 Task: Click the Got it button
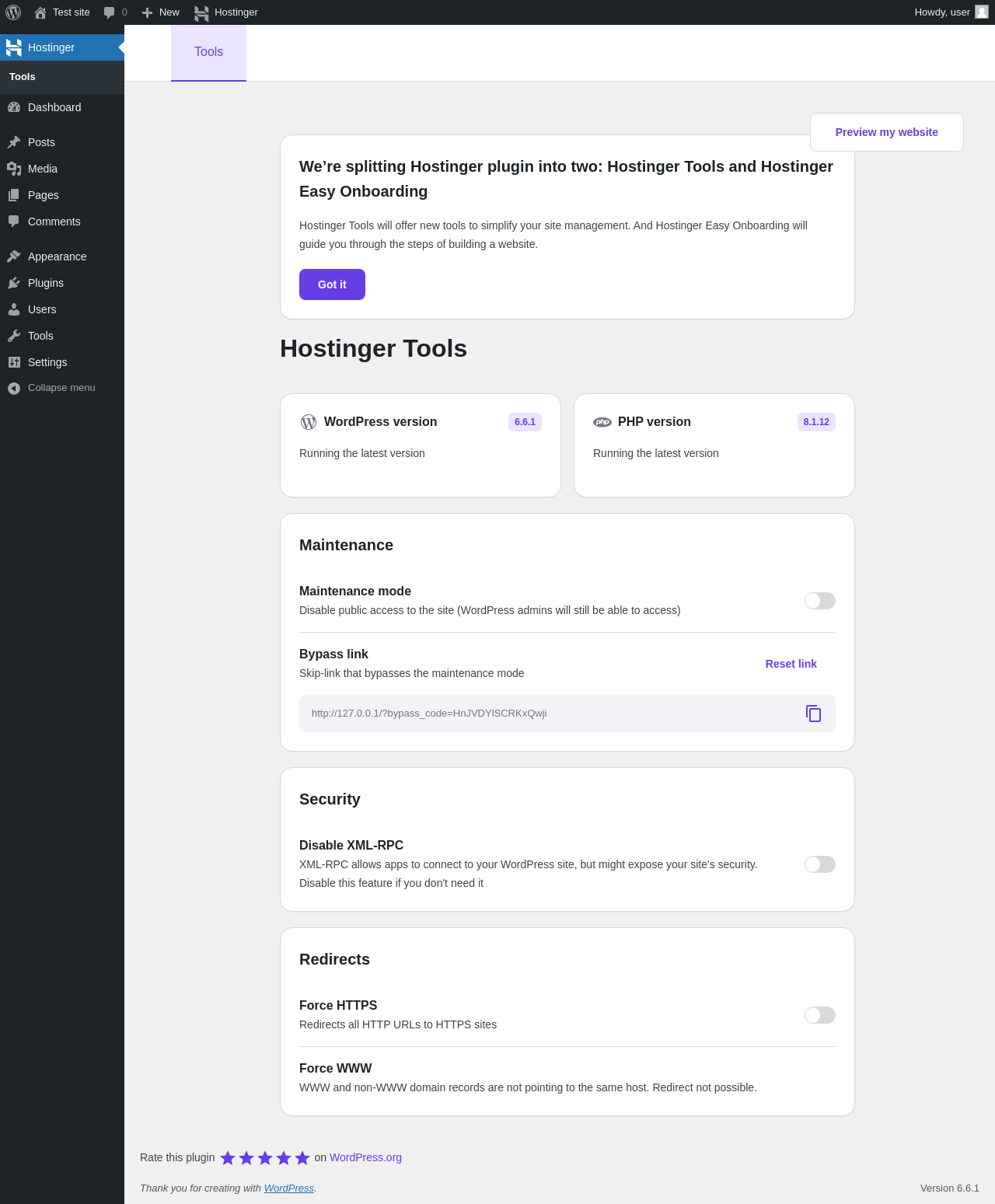click(332, 284)
